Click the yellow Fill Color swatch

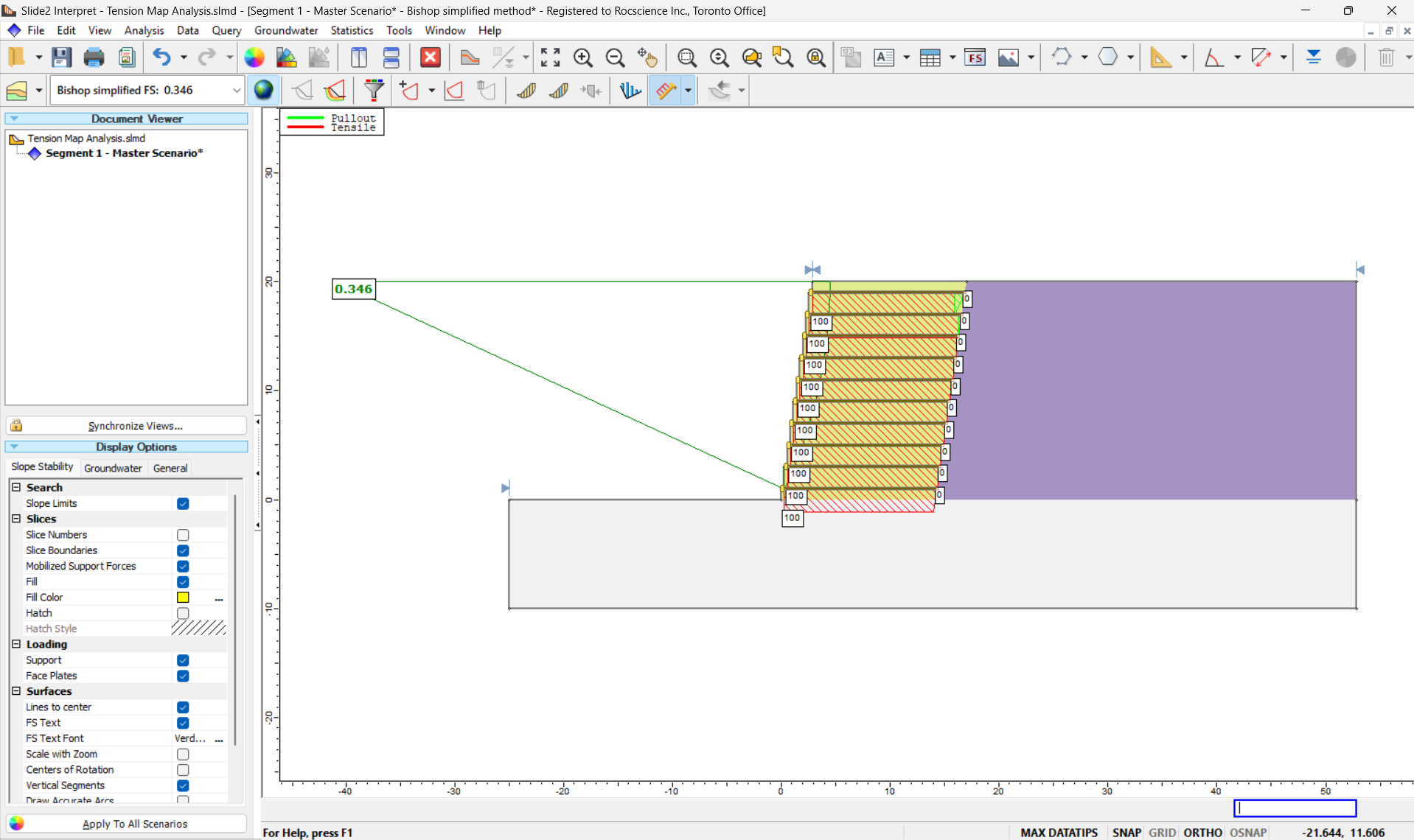coord(183,598)
